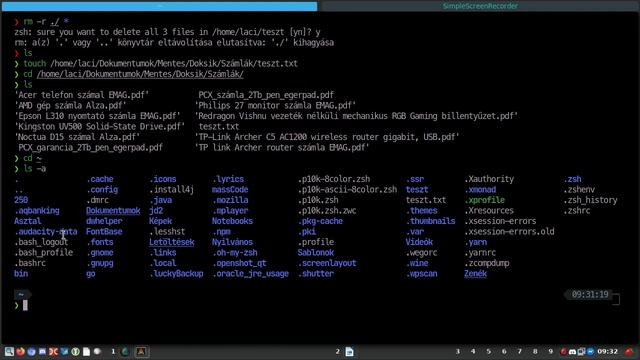Click the red icon at the taskbar's far end
Viewport: 640px width, 360px height.
[629, 351]
